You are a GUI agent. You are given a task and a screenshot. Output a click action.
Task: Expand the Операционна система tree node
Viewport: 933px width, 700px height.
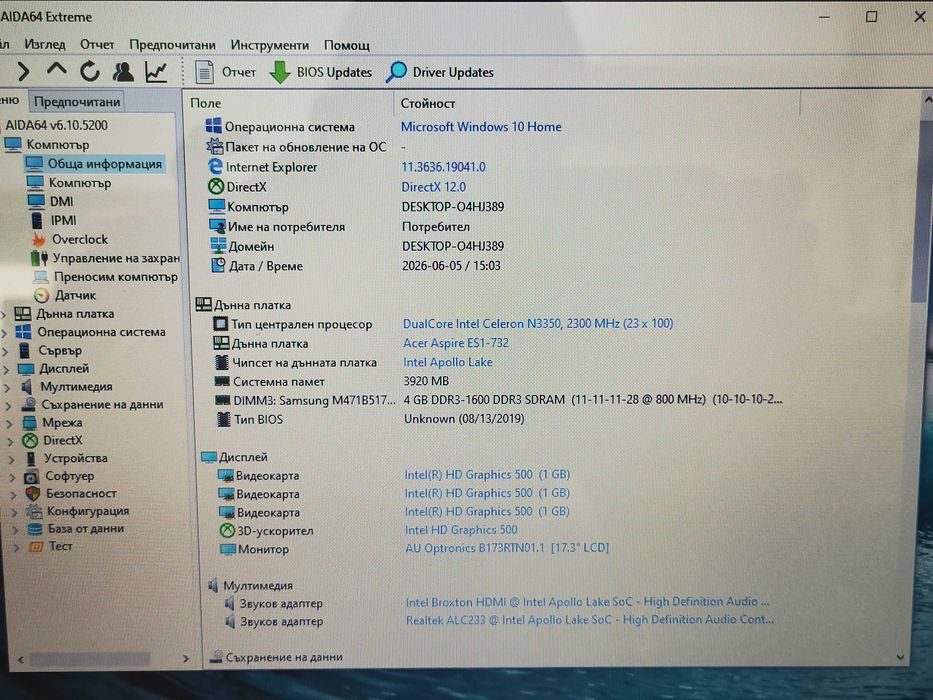pos(5,333)
